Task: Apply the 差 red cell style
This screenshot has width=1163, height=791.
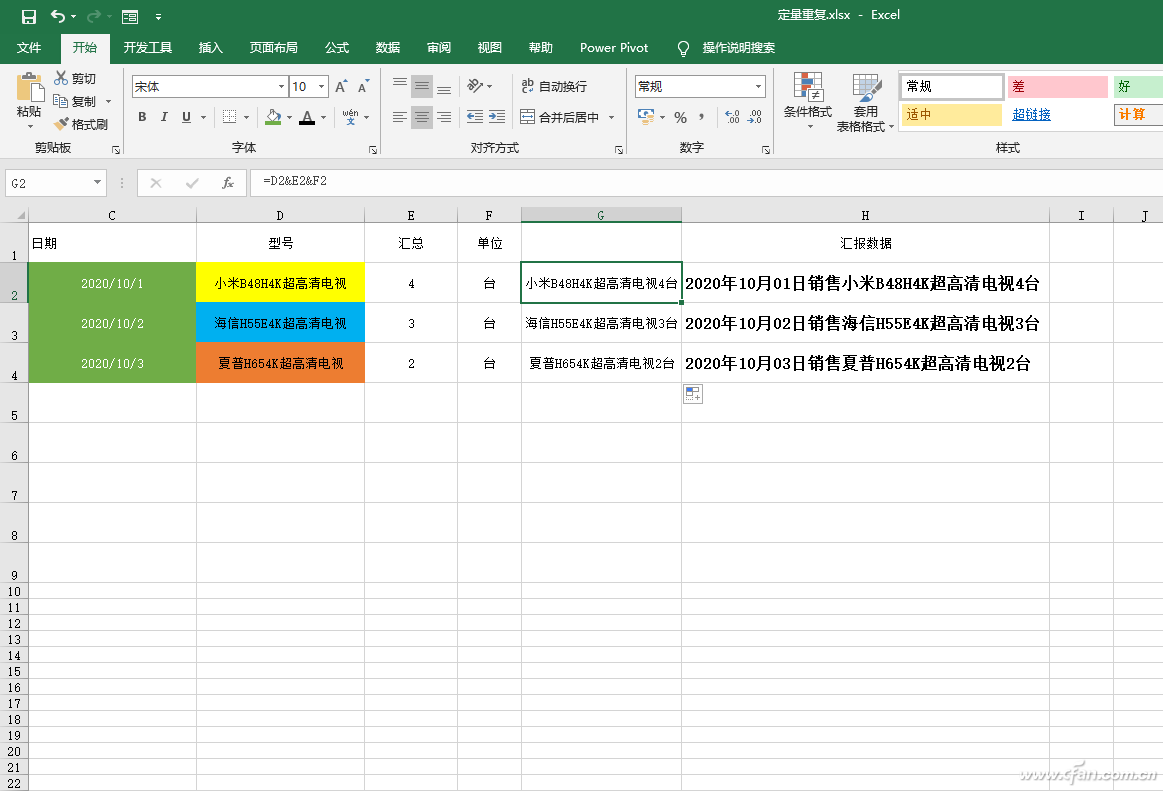Action: pyautogui.click(x=1058, y=87)
